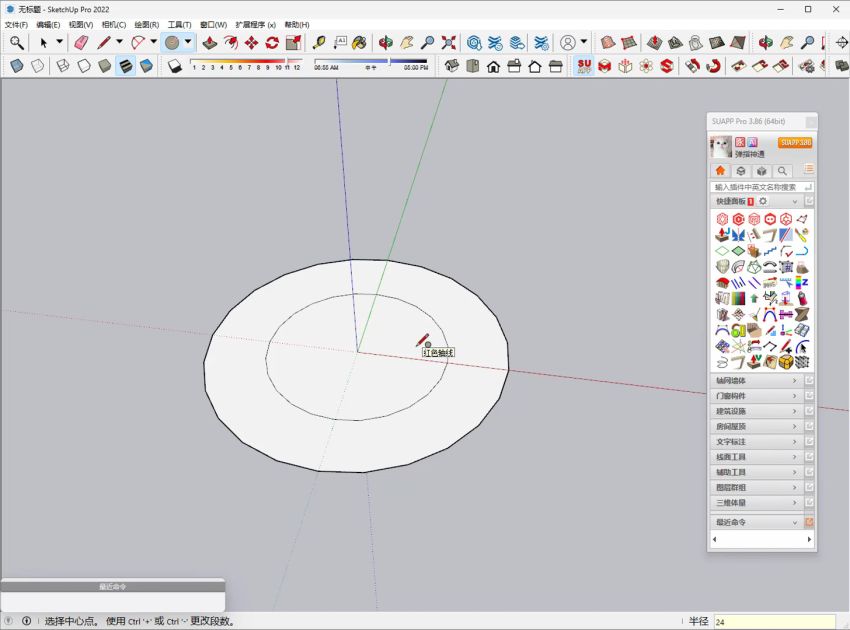The width and height of the screenshot is (850, 630).
Task: Click the zoom magnifier tool in the top toolbar
Action: click(17, 42)
